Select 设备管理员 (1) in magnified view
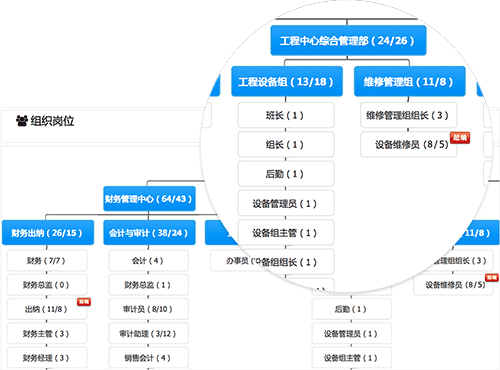This screenshot has height=370, width=500. point(286,203)
